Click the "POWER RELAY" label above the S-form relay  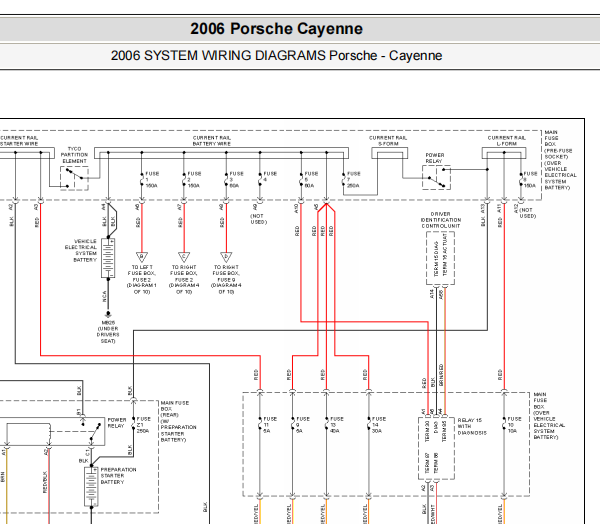[435, 158]
